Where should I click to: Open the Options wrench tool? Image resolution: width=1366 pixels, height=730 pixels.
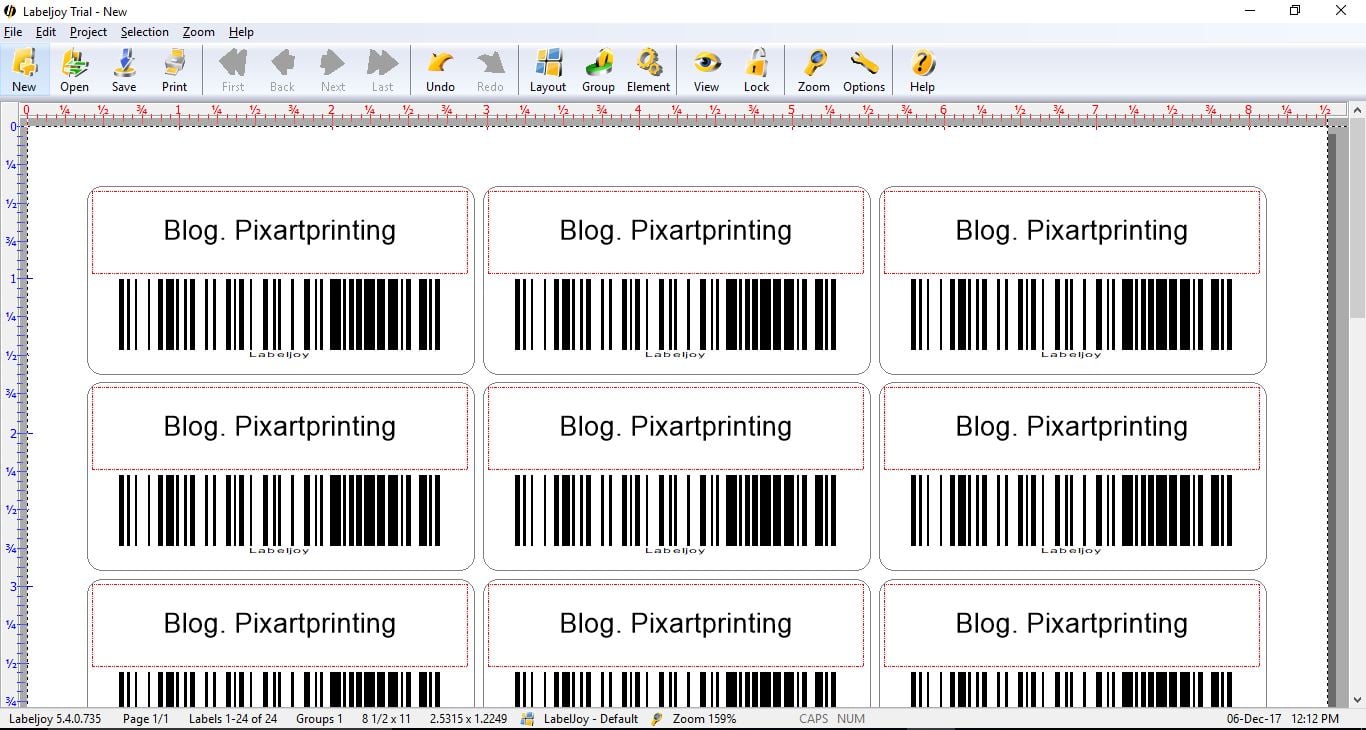click(864, 70)
